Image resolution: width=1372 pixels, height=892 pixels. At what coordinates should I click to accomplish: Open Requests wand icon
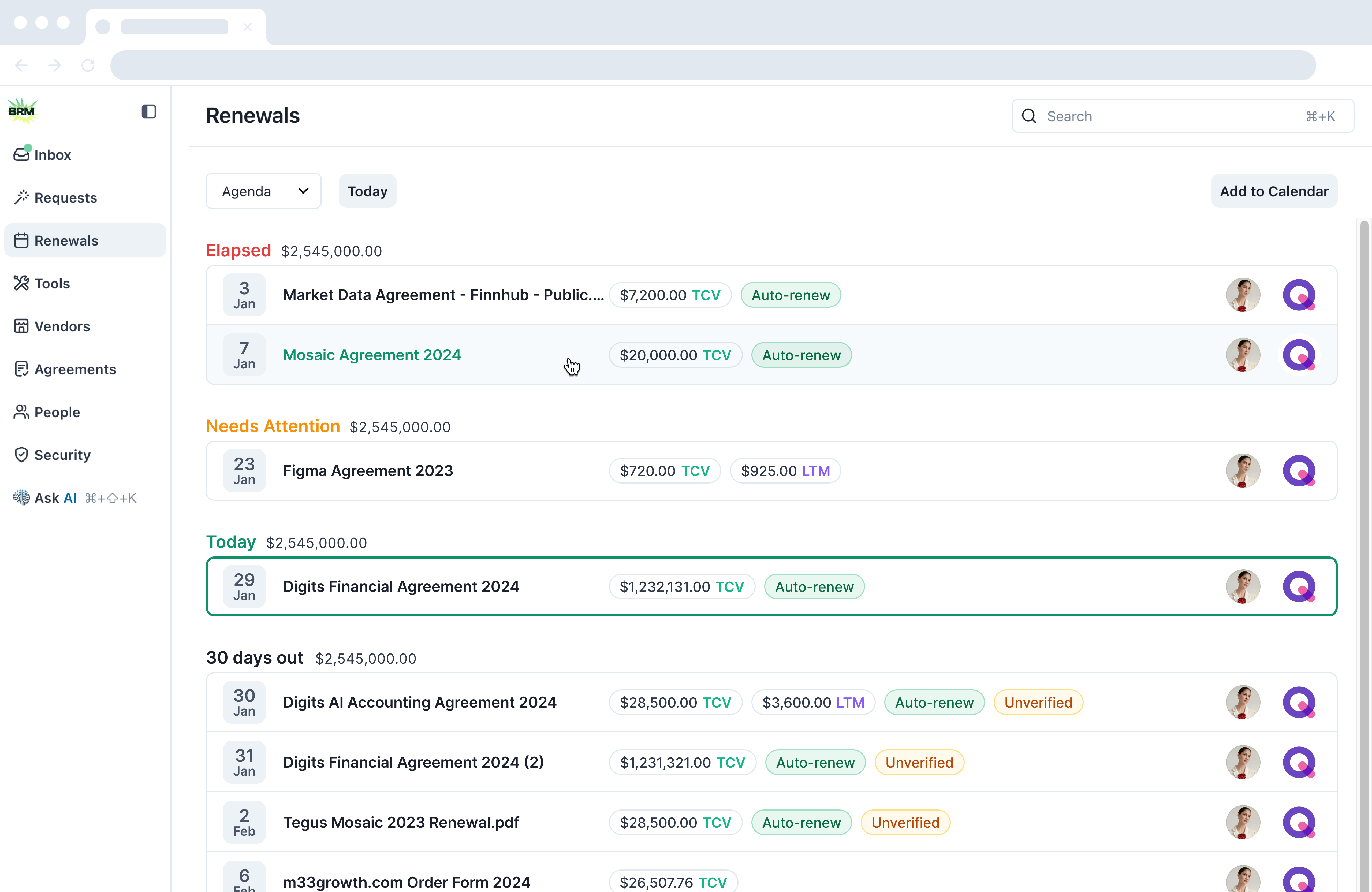tap(21, 197)
